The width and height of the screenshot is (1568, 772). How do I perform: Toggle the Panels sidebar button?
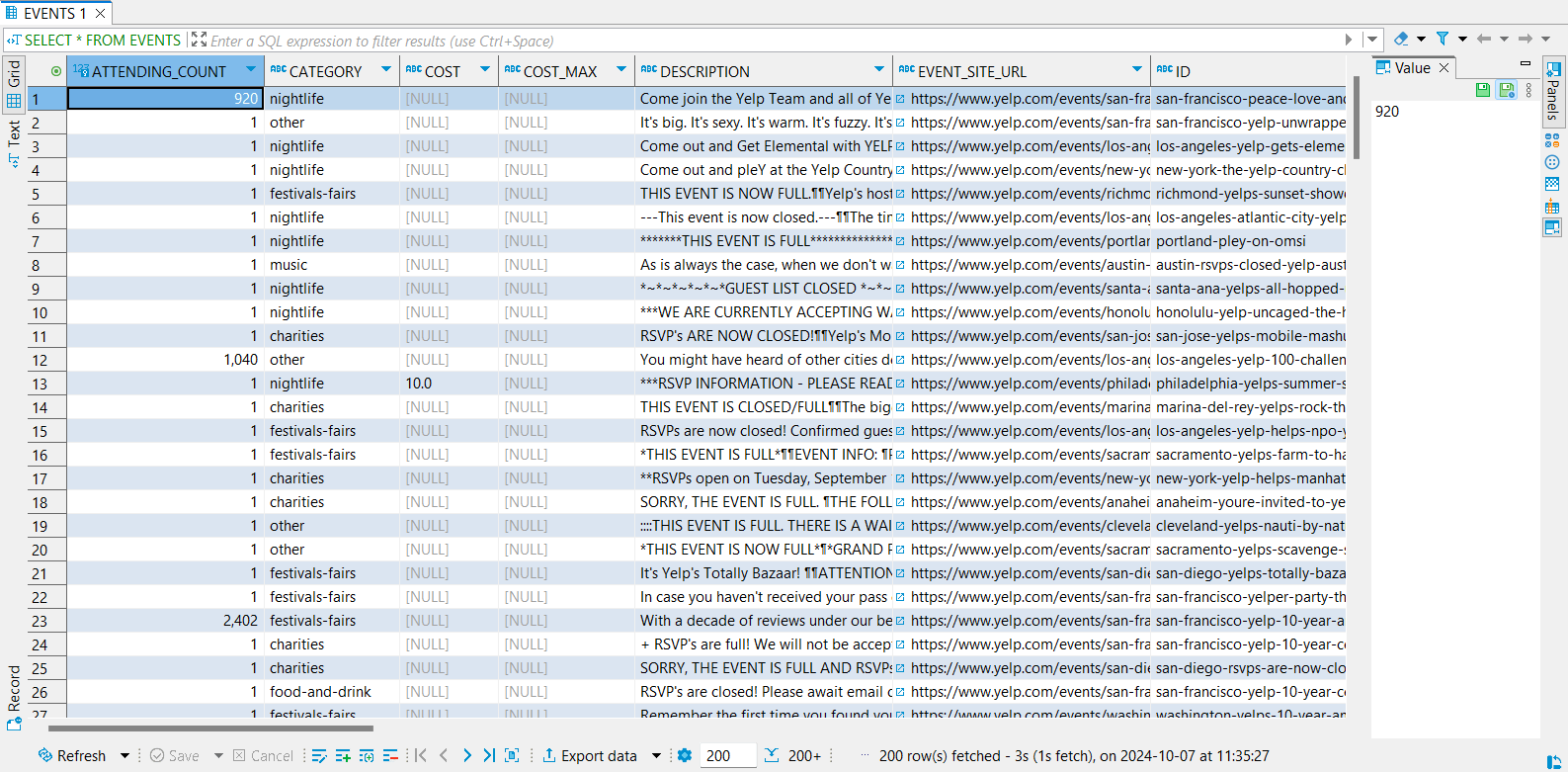pos(1552,91)
